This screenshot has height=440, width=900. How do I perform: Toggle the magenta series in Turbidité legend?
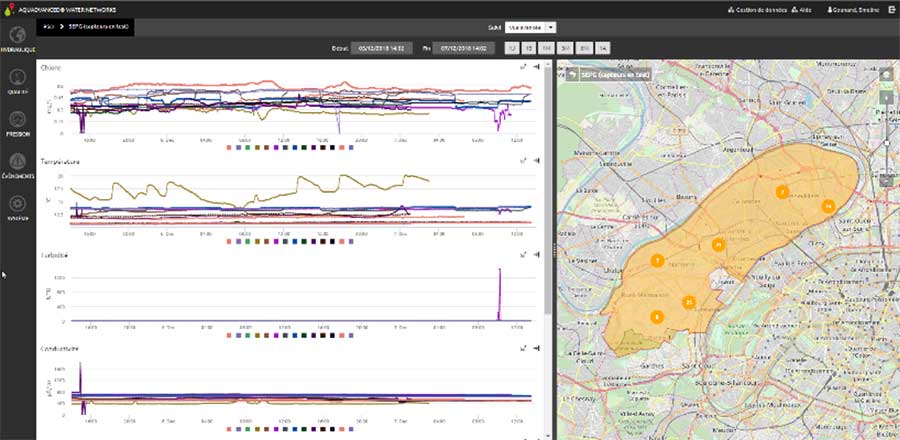(276, 335)
